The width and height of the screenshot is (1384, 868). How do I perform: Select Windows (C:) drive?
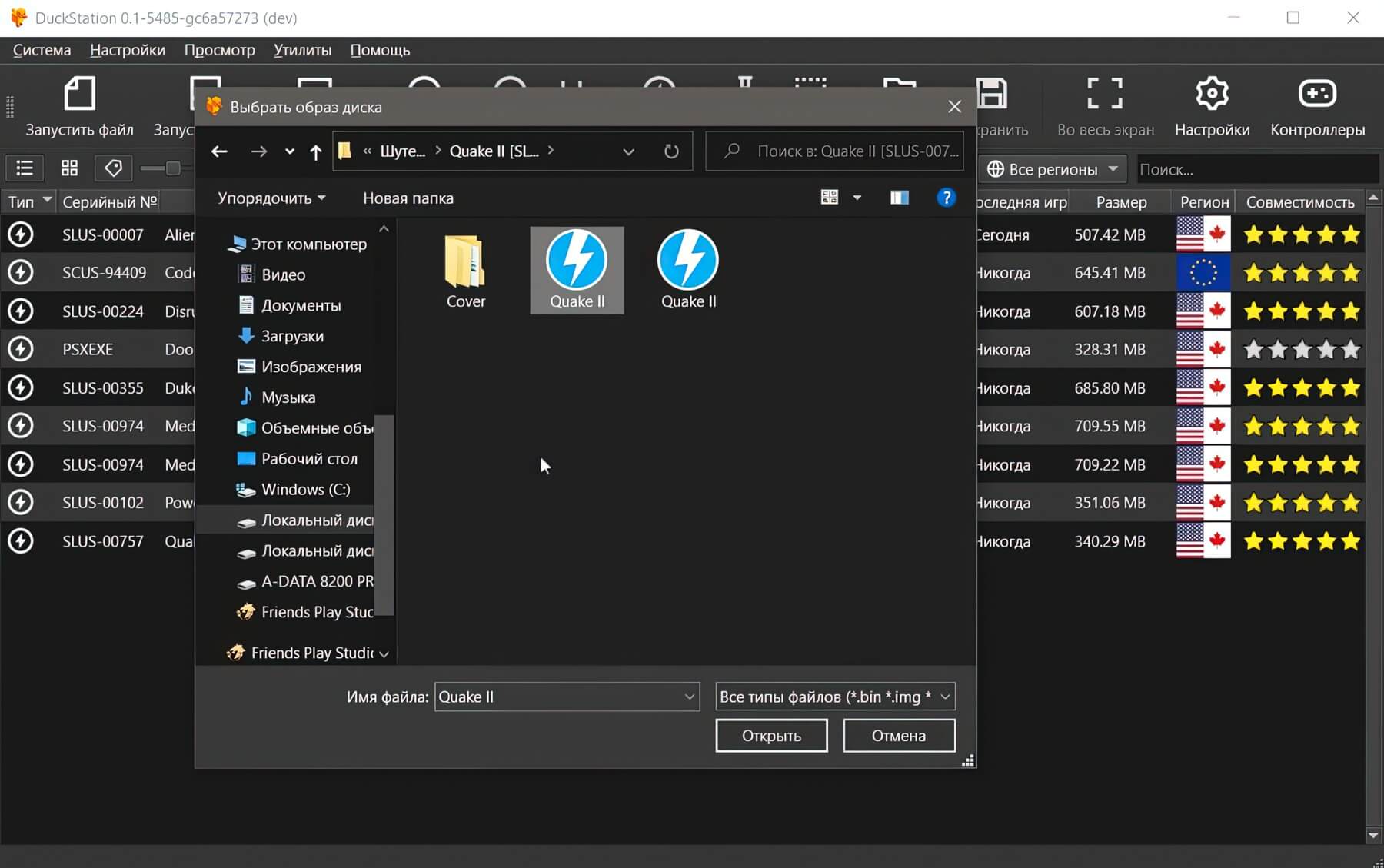coord(293,490)
